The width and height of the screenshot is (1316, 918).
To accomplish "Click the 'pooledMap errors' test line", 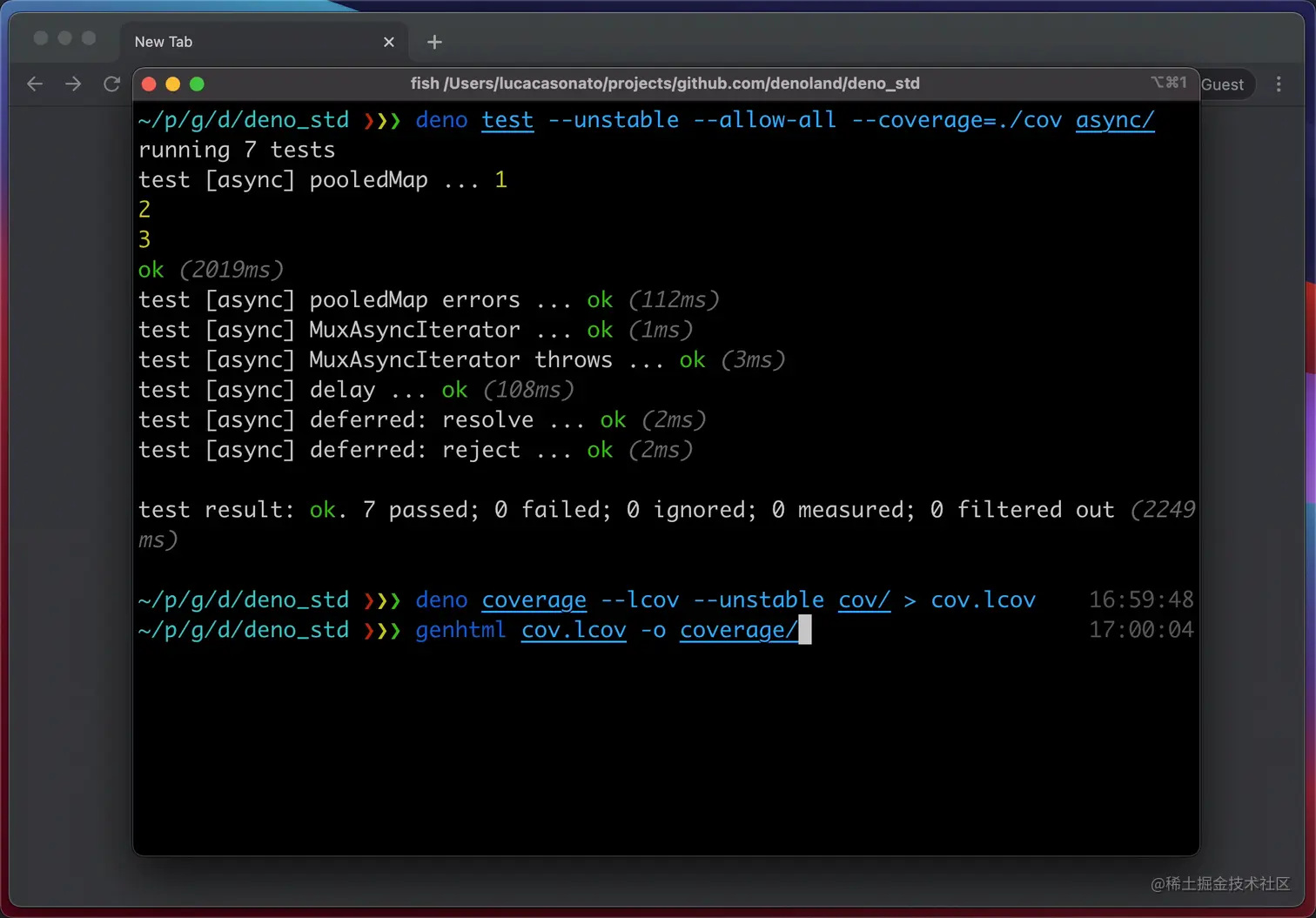I will 429,300.
